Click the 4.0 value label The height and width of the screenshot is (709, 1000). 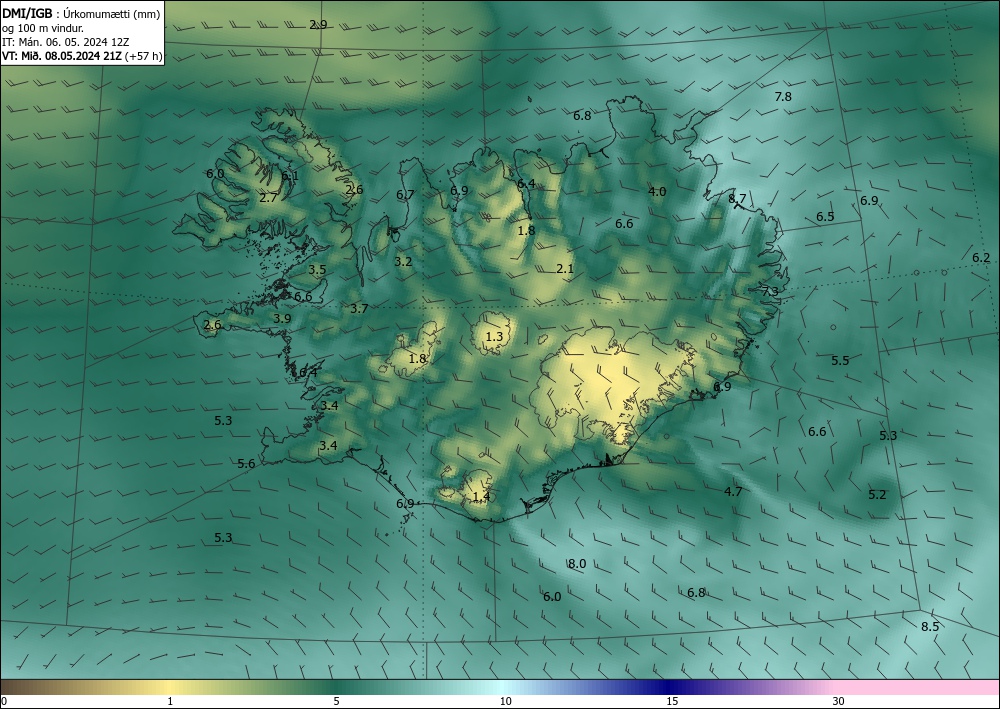658,192
